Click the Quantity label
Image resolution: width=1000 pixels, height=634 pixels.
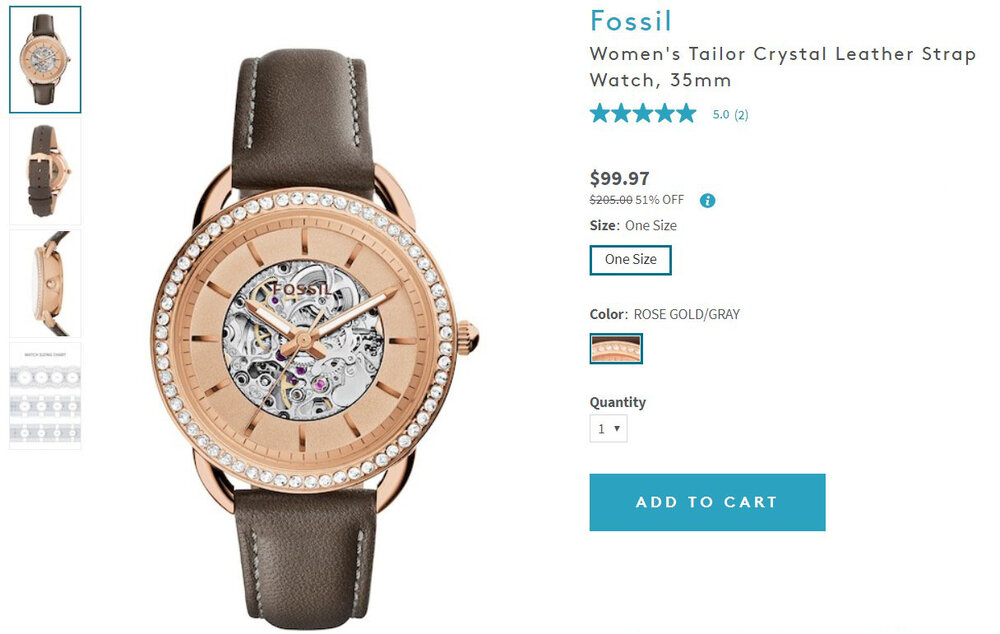click(x=617, y=402)
